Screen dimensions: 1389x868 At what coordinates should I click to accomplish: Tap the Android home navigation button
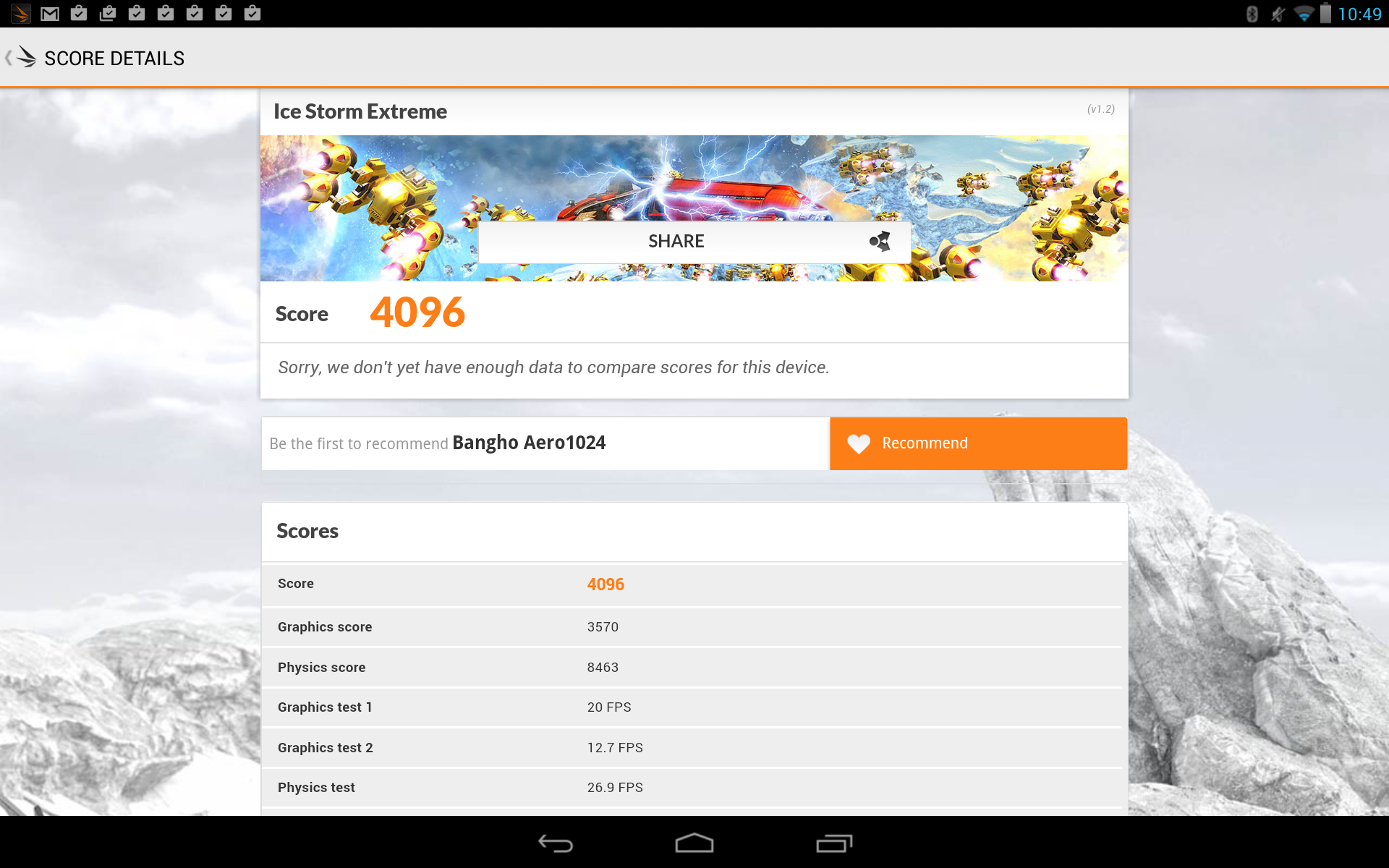click(x=694, y=843)
